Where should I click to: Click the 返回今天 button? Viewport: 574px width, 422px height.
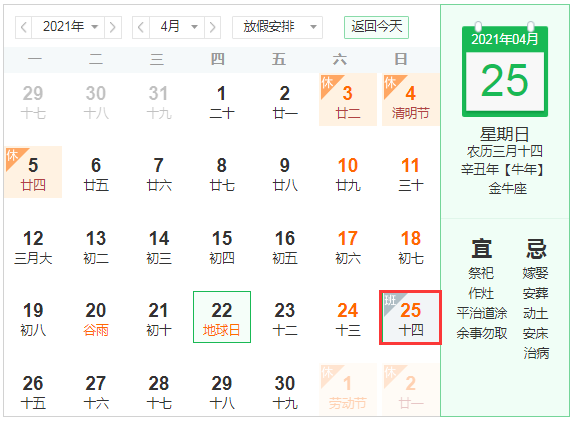click(x=376, y=27)
